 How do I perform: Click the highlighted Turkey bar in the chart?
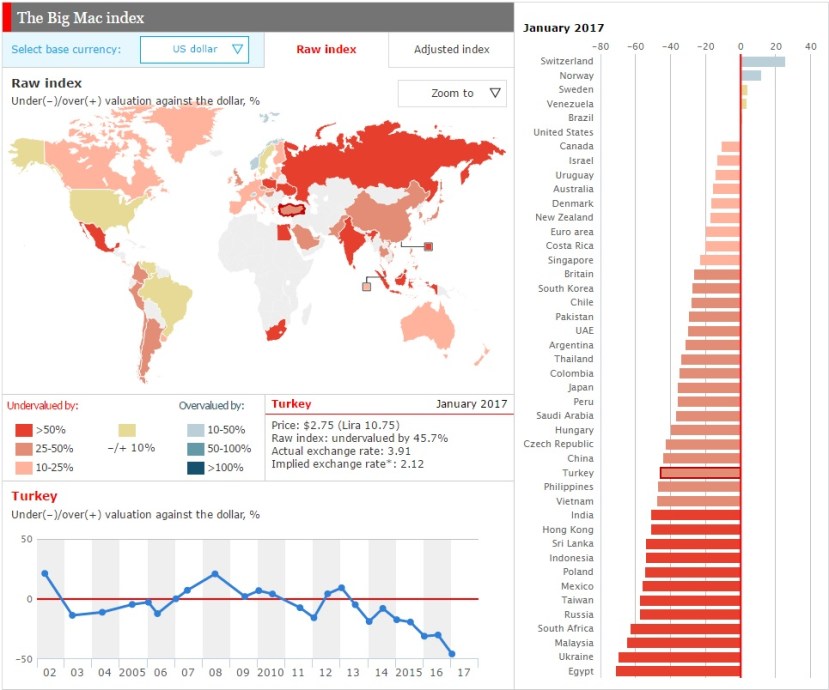[700, 473]
